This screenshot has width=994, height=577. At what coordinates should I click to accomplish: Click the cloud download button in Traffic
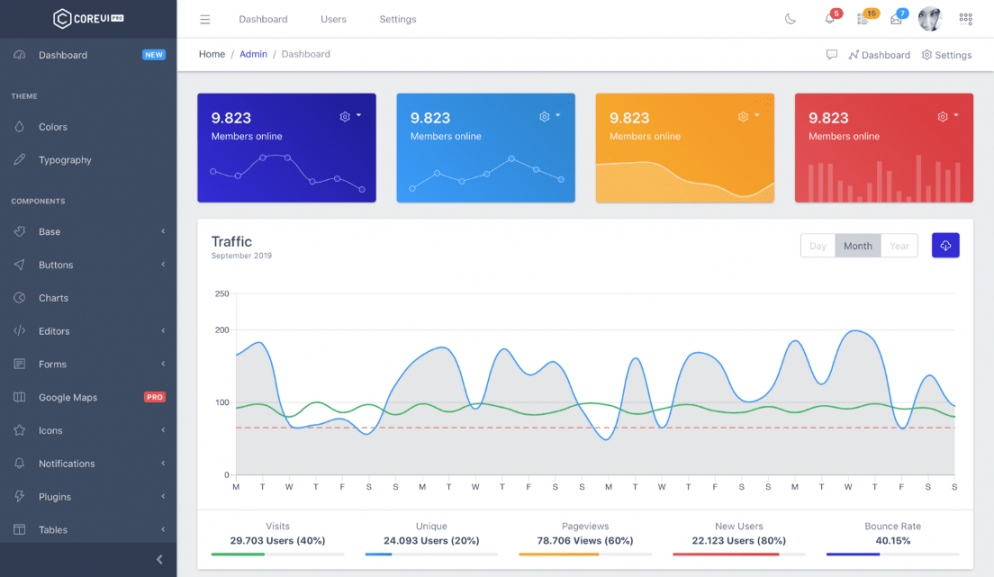[x=945, y=245]
